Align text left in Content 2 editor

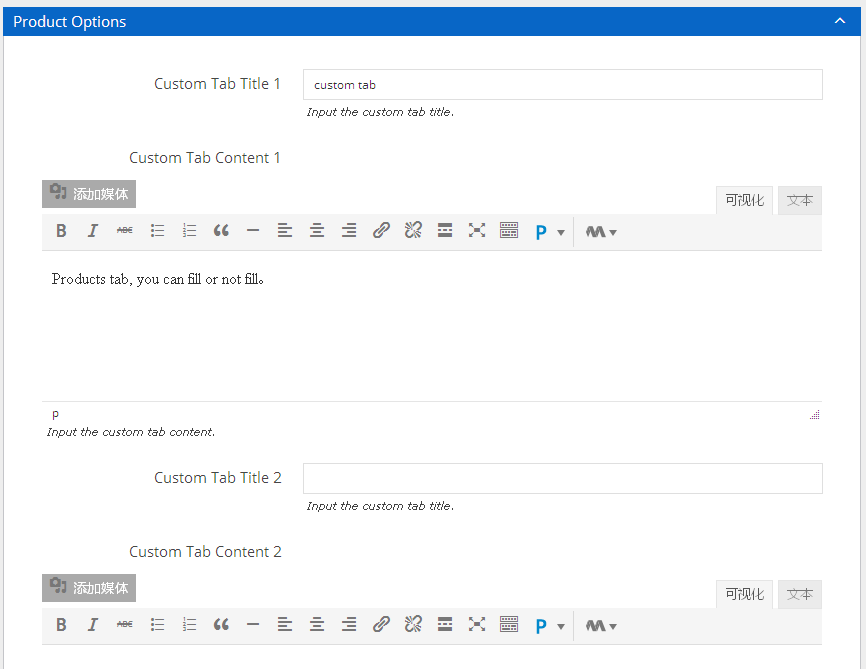285,625
